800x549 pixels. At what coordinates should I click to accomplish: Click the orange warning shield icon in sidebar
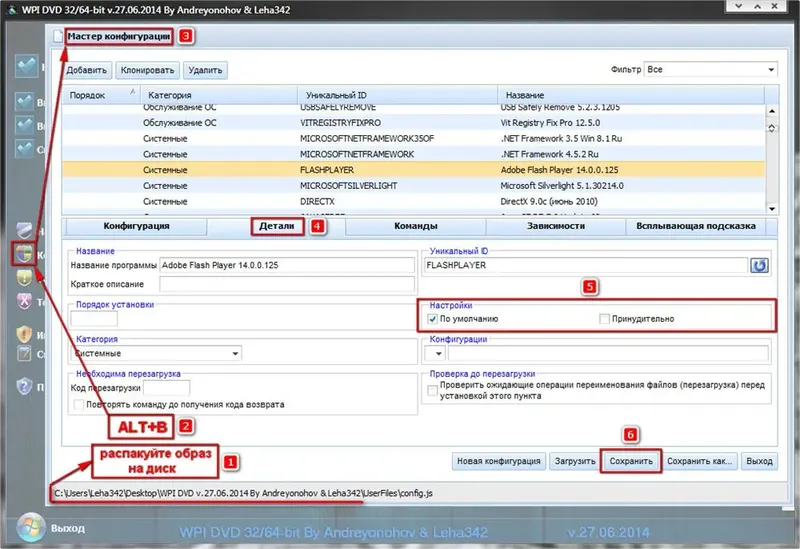(x=24, y=334)
